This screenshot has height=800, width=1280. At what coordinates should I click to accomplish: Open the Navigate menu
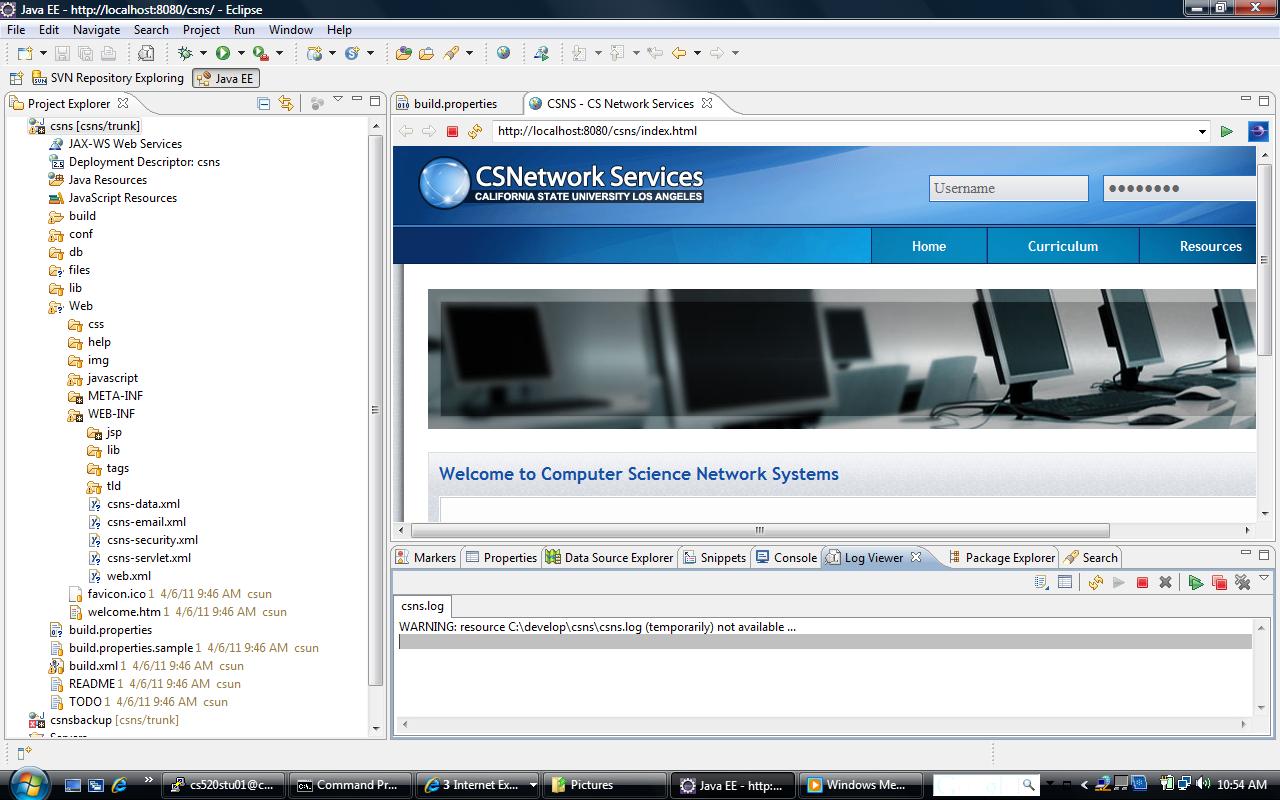click(96, 30)
